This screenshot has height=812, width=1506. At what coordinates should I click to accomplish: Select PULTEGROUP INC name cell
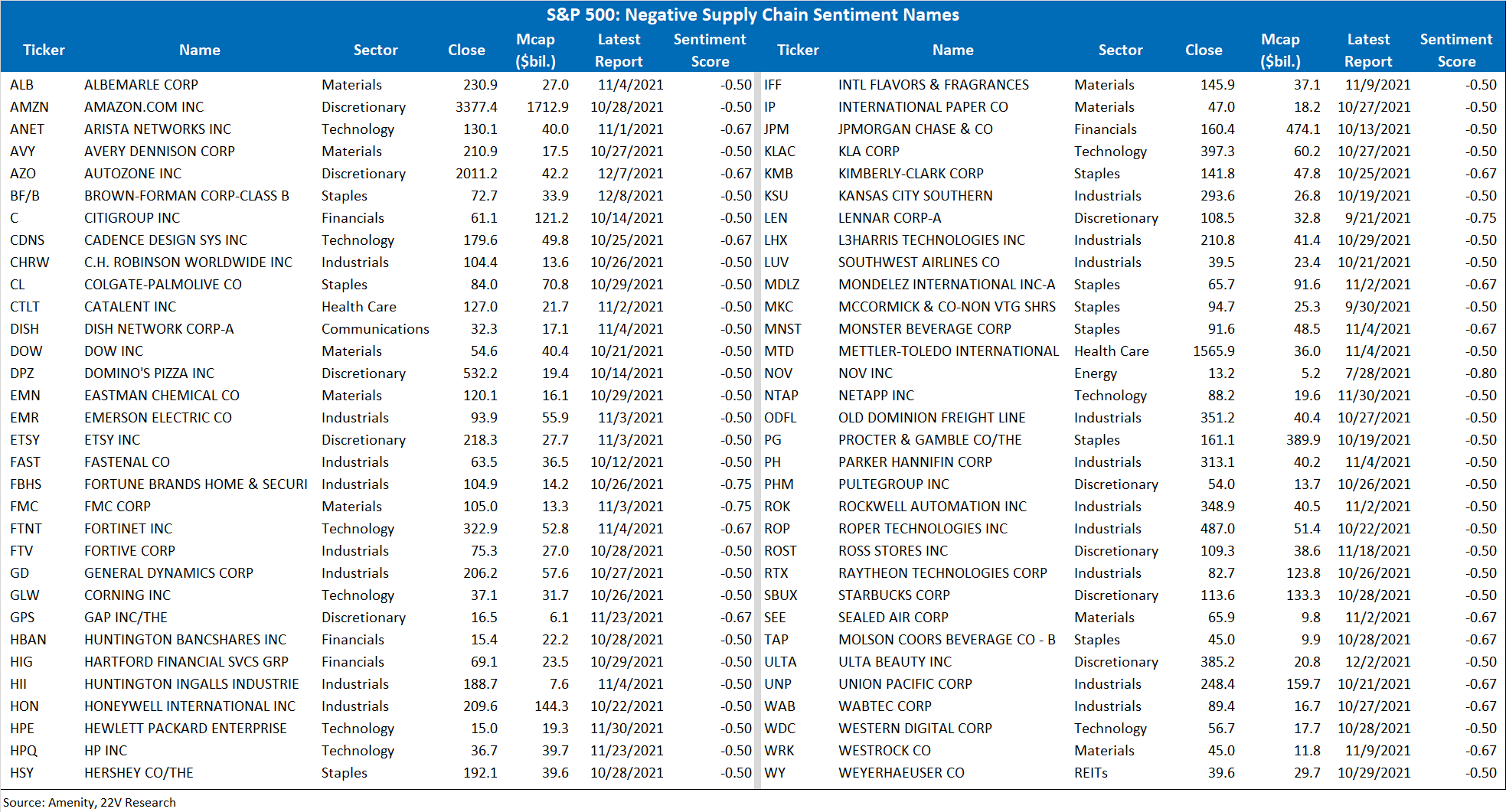[893, 484]
